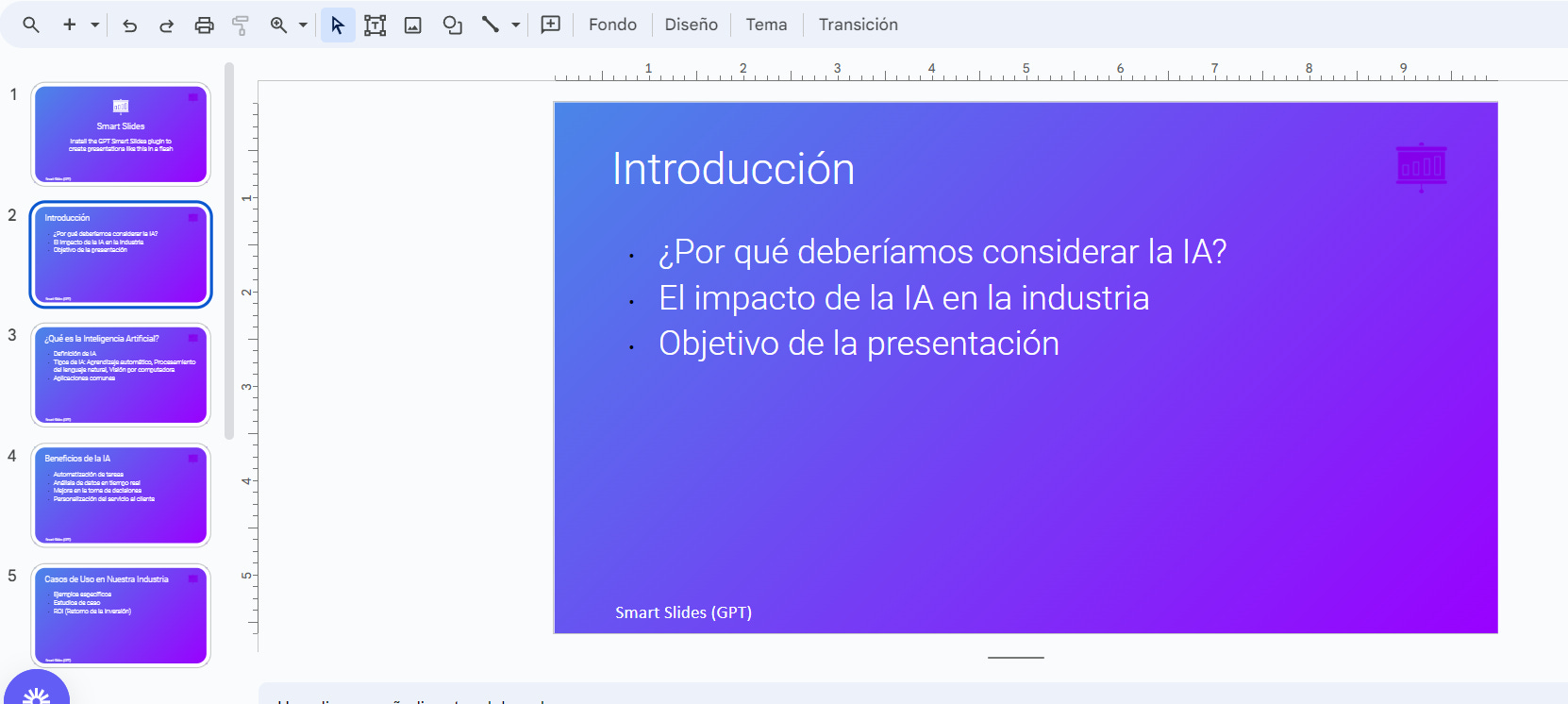1568x704 pixels.
Task: Click the bullet "Objetivo de la presentación"
Action: pyautogui.click(x=859, y=344)
